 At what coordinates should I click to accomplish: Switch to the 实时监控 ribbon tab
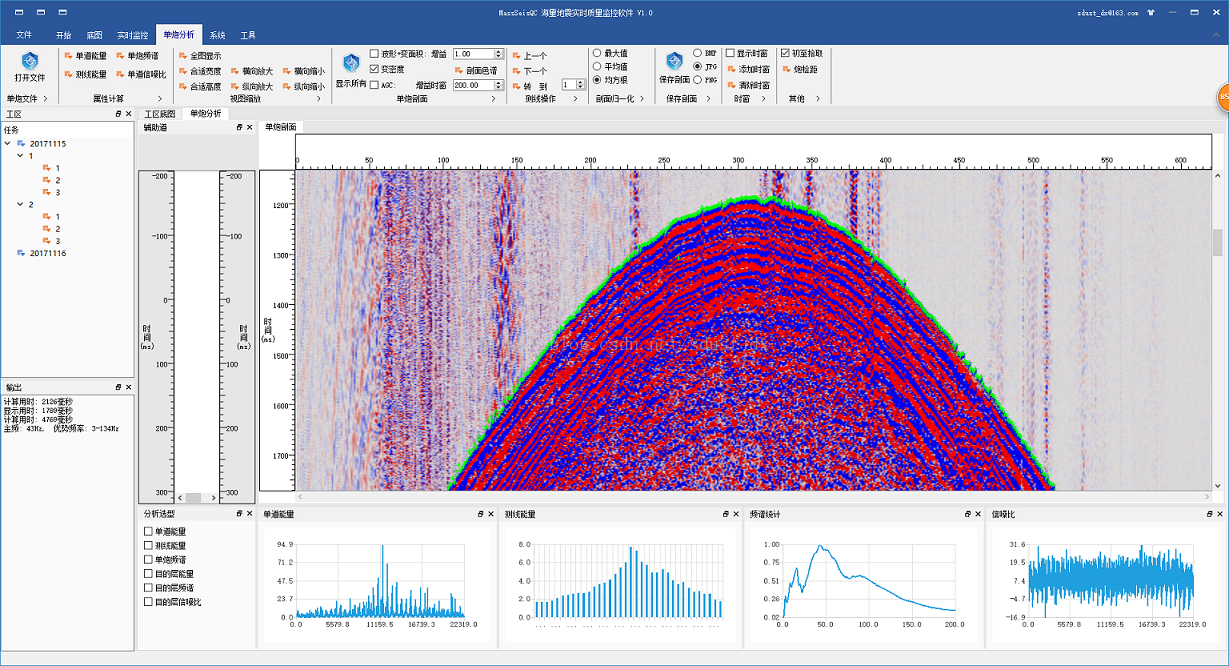tap(132, 35)
